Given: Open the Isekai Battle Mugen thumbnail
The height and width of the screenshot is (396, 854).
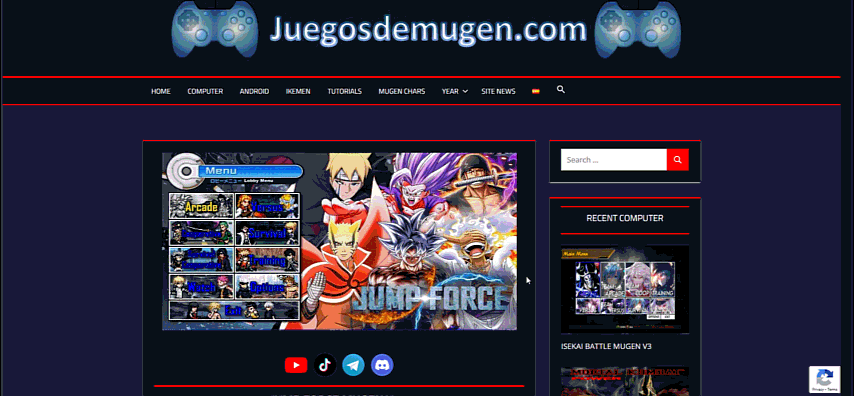Looking at the screenshot, I should tap(625, 289).
